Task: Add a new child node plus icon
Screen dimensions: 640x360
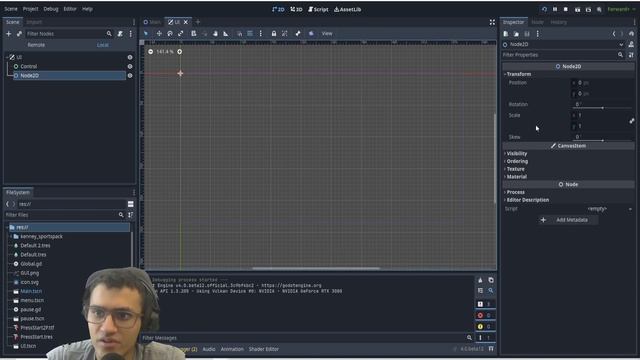Action: pos(9,34)
